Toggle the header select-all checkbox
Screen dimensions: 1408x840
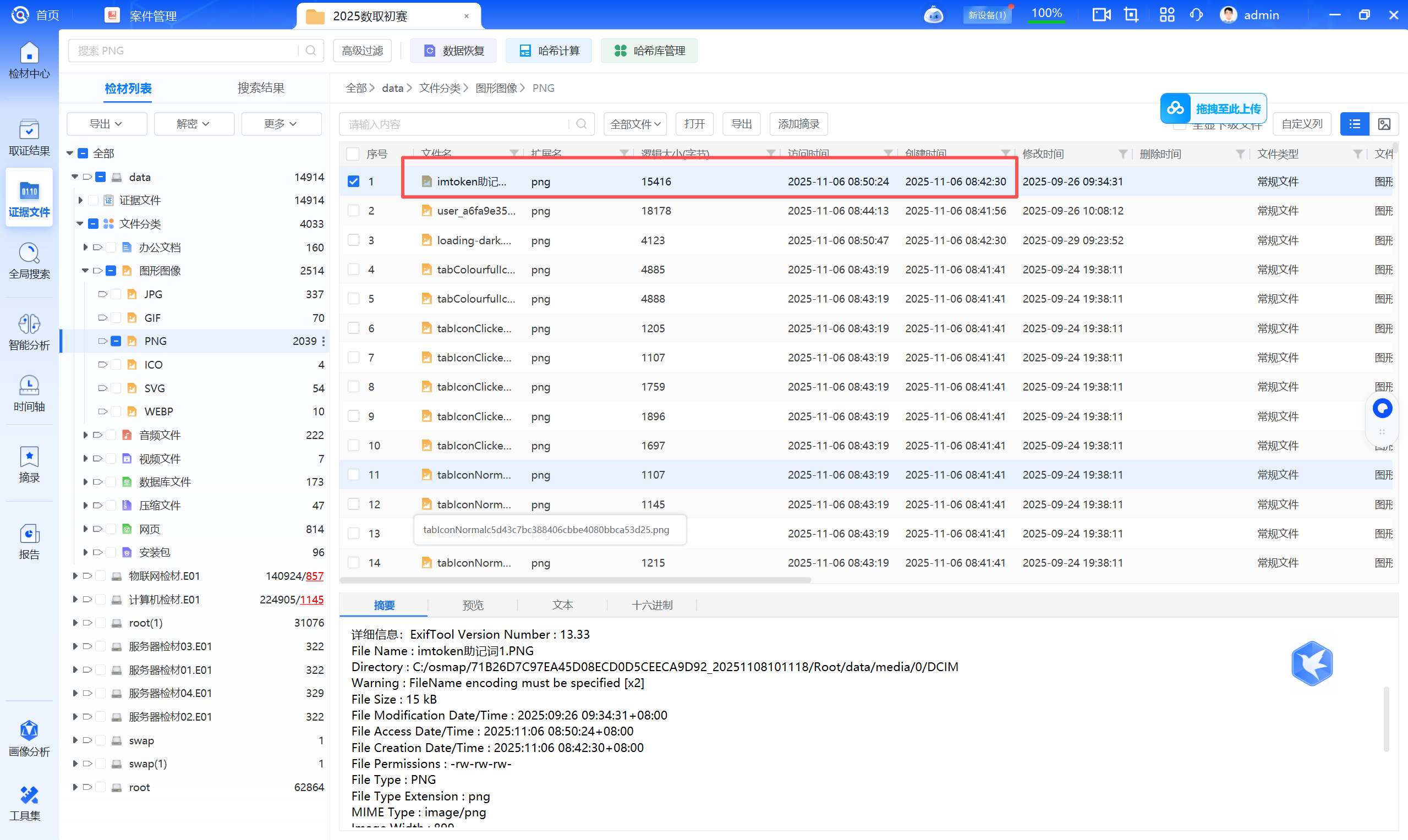[353, 154]
